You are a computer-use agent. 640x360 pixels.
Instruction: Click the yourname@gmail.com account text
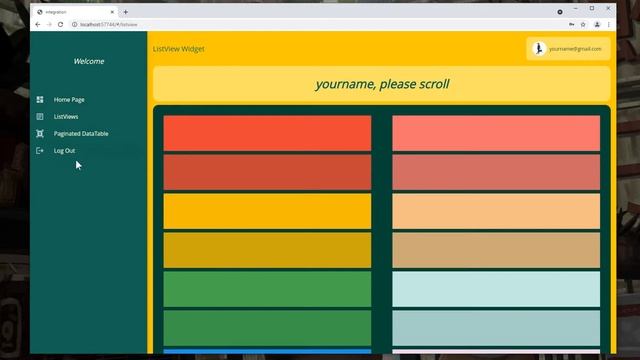point(575,49)
